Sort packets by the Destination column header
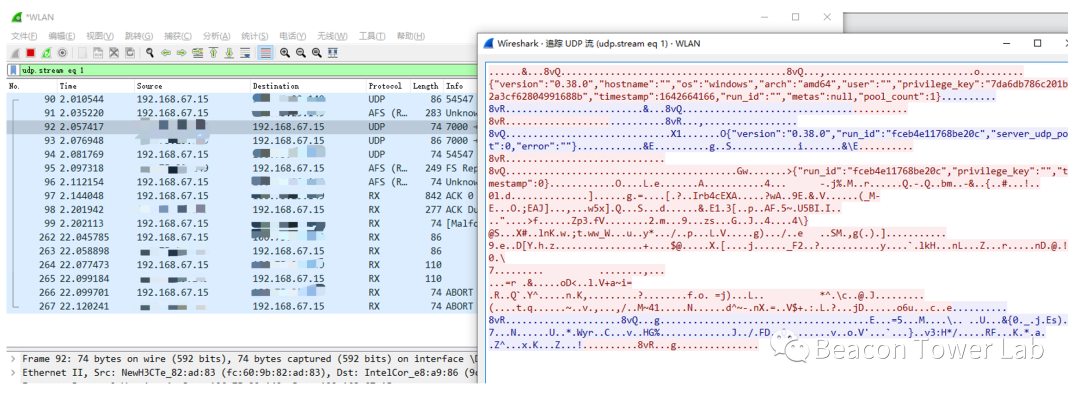Viewport: 1080px width, 394px height. (x=308, y=86)
